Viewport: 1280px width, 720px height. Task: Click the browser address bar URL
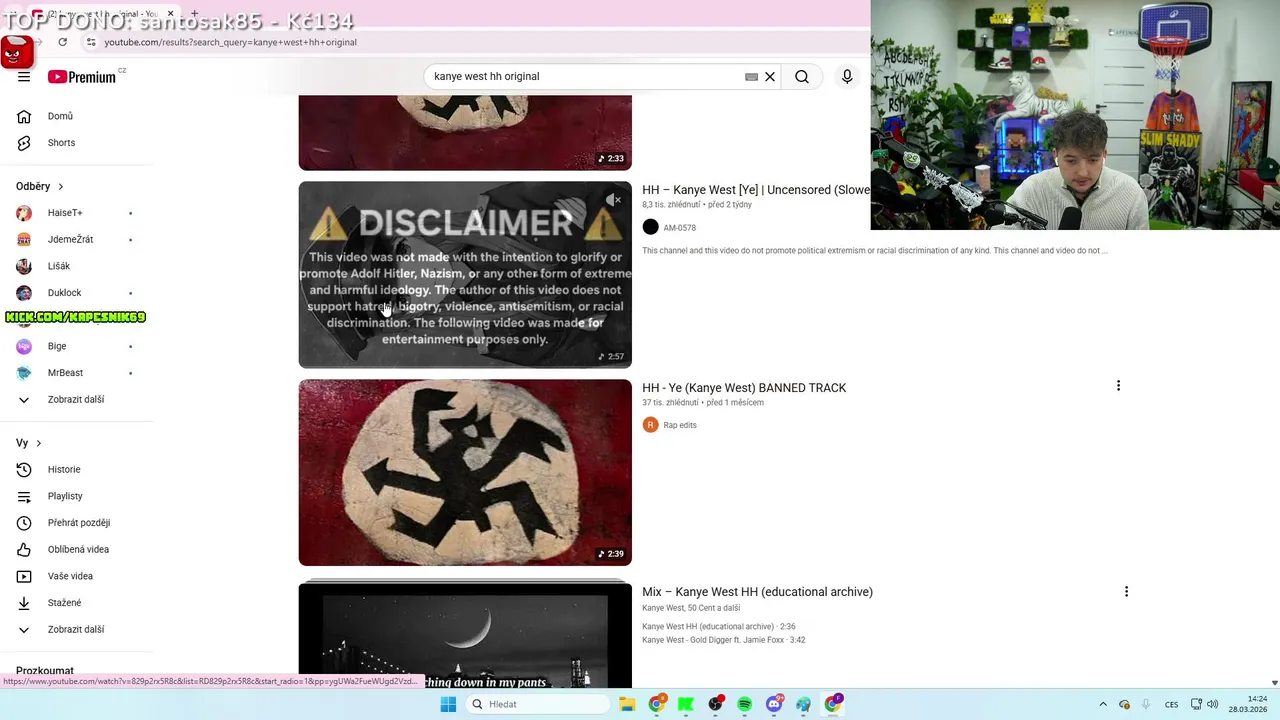pos(230,42)
